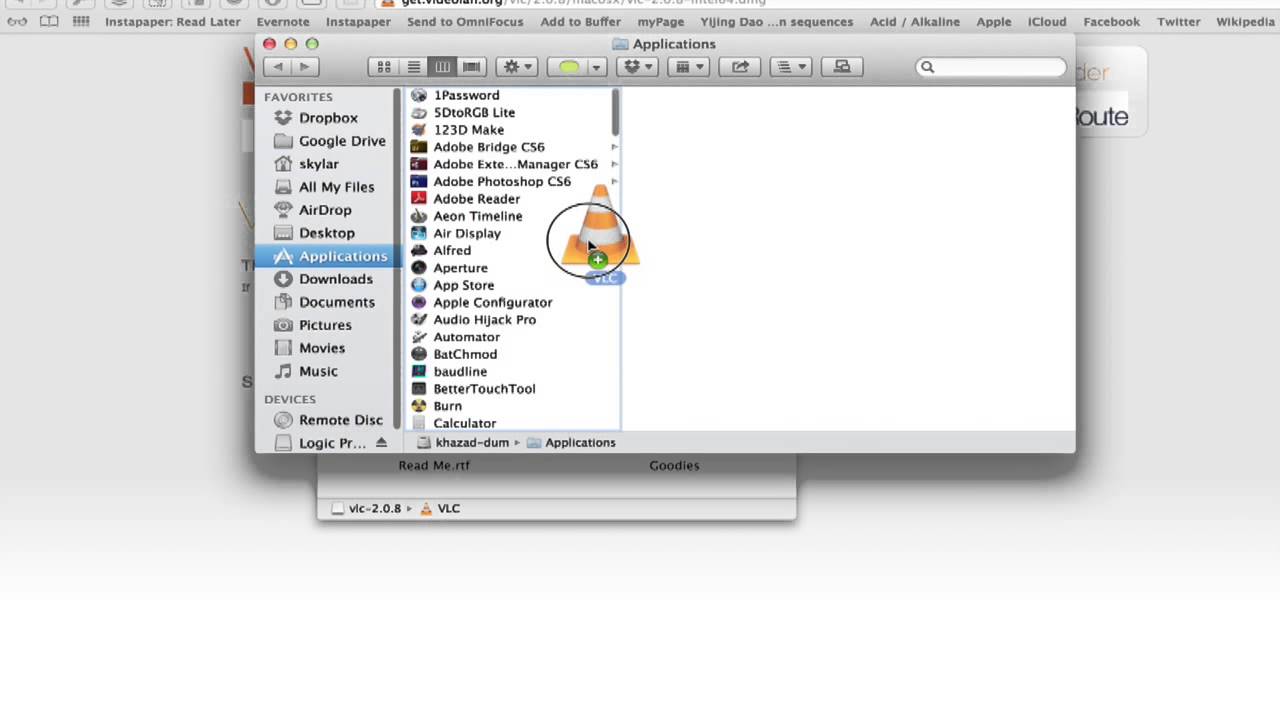
Task: Select BetterTouchTool in the list
Action: tap(484, 389)
